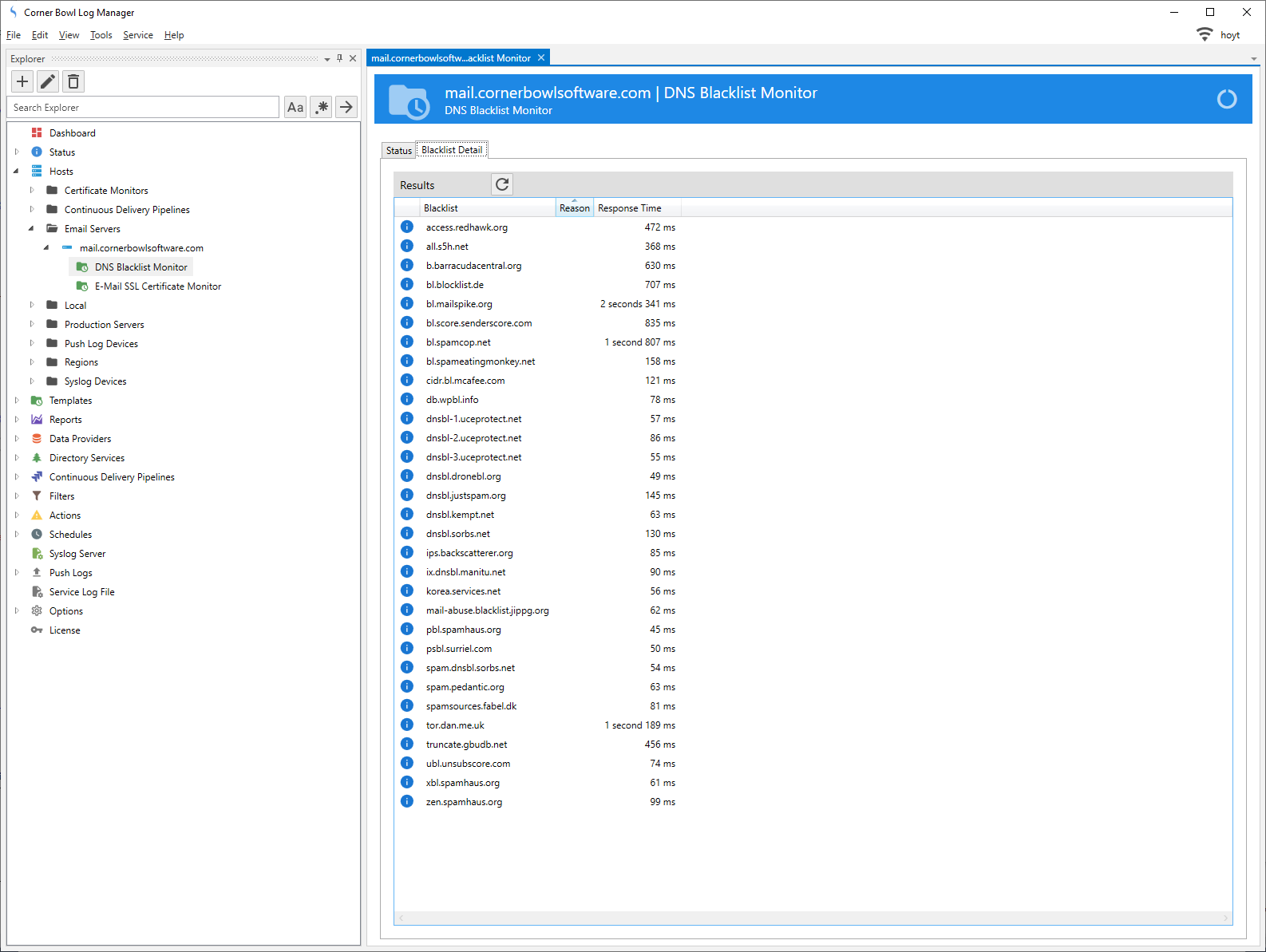This screenshot has height=952, width=1266.
Task: Collapse the Hosts tree node
Action: [17, 171]
